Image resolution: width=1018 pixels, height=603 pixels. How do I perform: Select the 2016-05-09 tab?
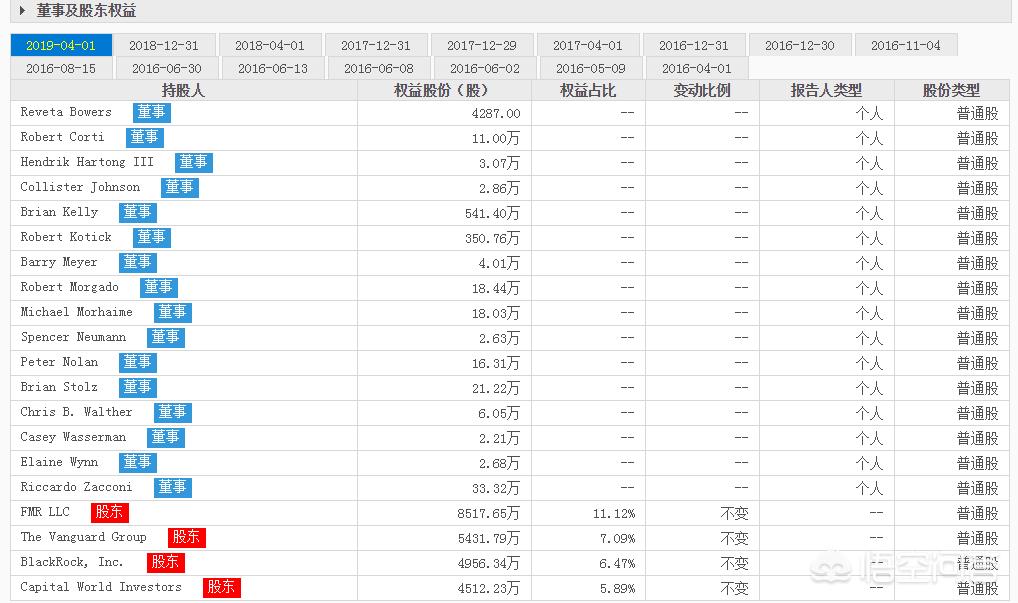591,68
